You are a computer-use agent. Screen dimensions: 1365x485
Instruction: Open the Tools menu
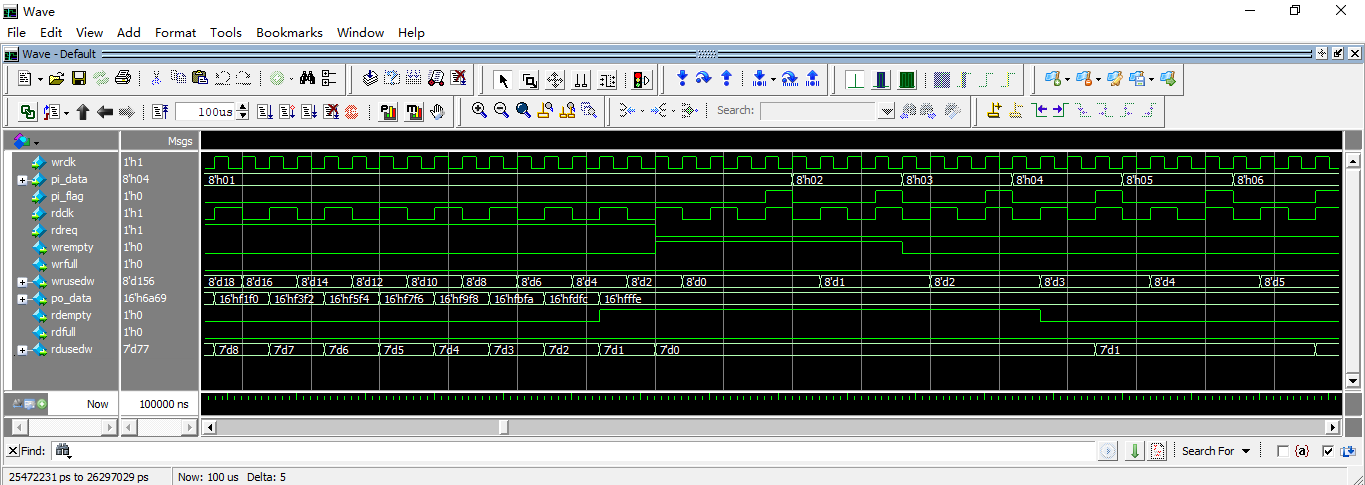(x=226, y=32)
